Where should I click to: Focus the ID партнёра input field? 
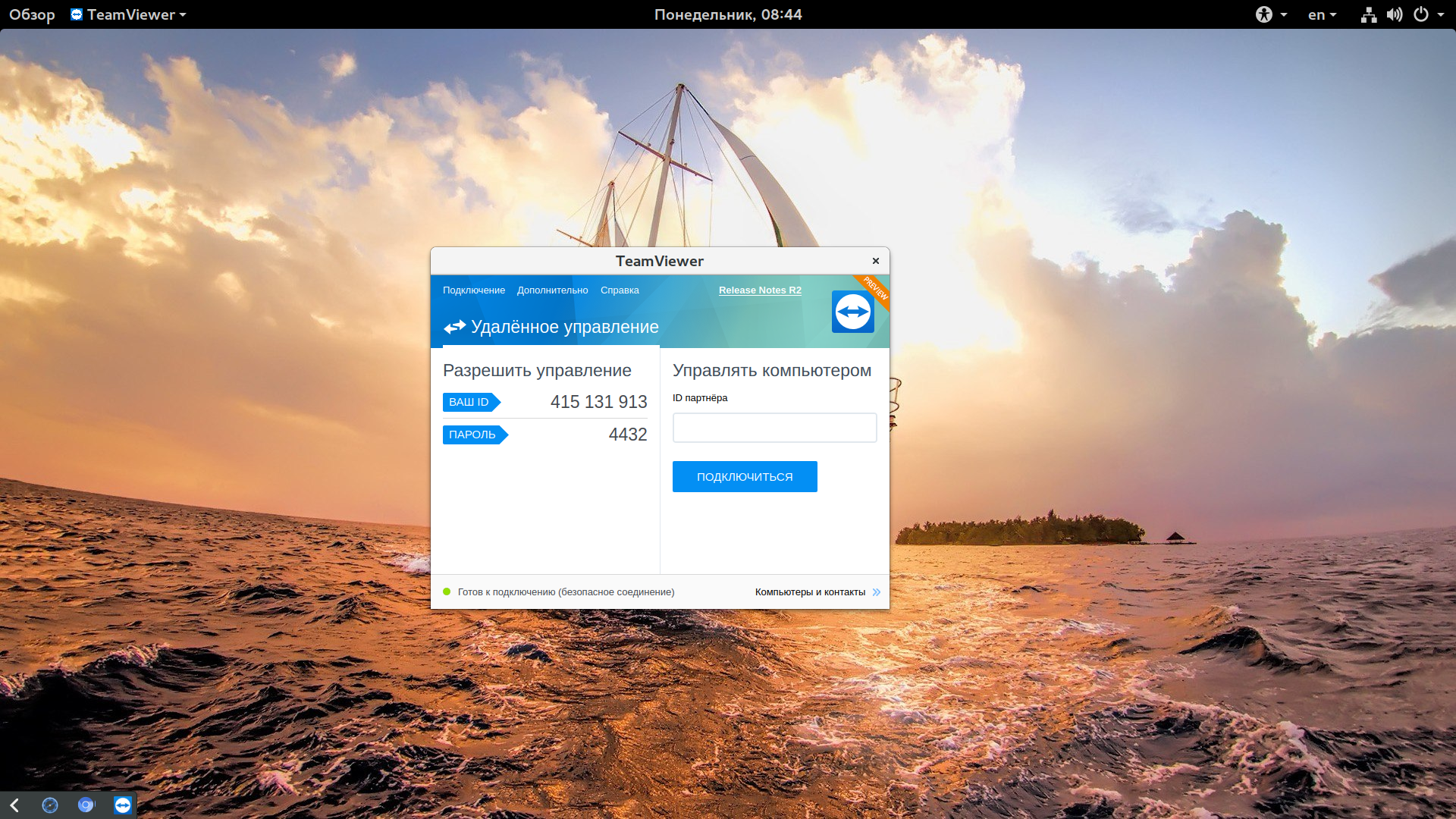coord(774,428)
